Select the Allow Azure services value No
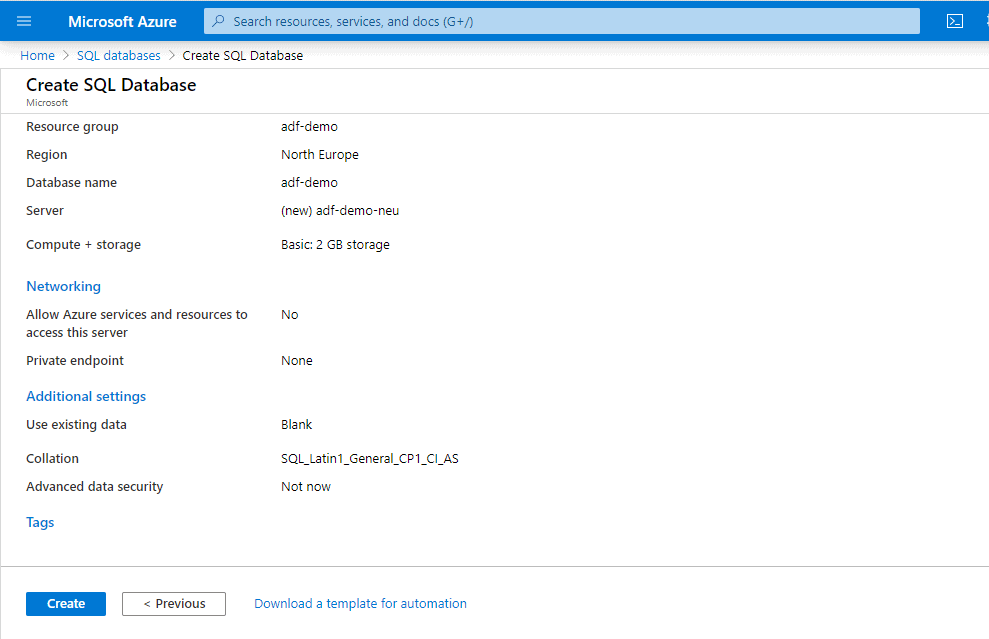Screen dimensions: 989x639 pos(290,315)
